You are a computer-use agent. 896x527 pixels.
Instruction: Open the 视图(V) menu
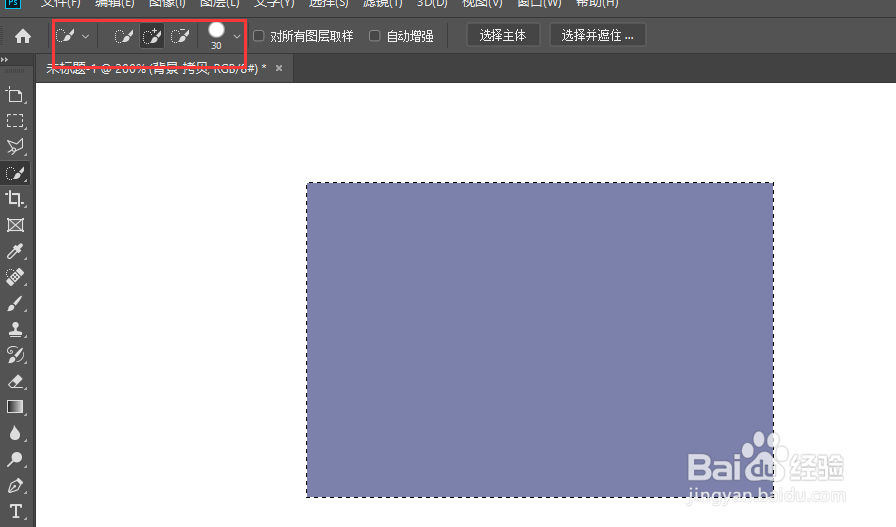point(482,3)
